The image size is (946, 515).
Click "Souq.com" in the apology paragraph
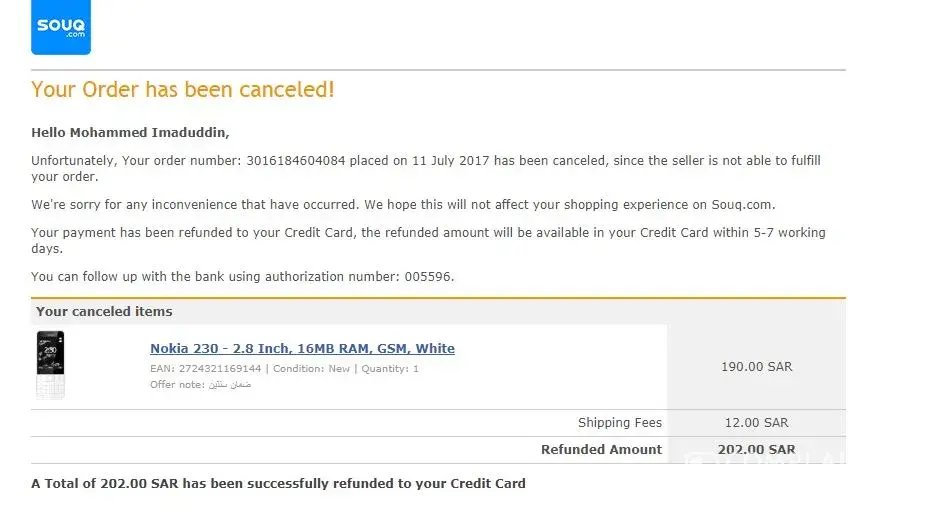741,205
